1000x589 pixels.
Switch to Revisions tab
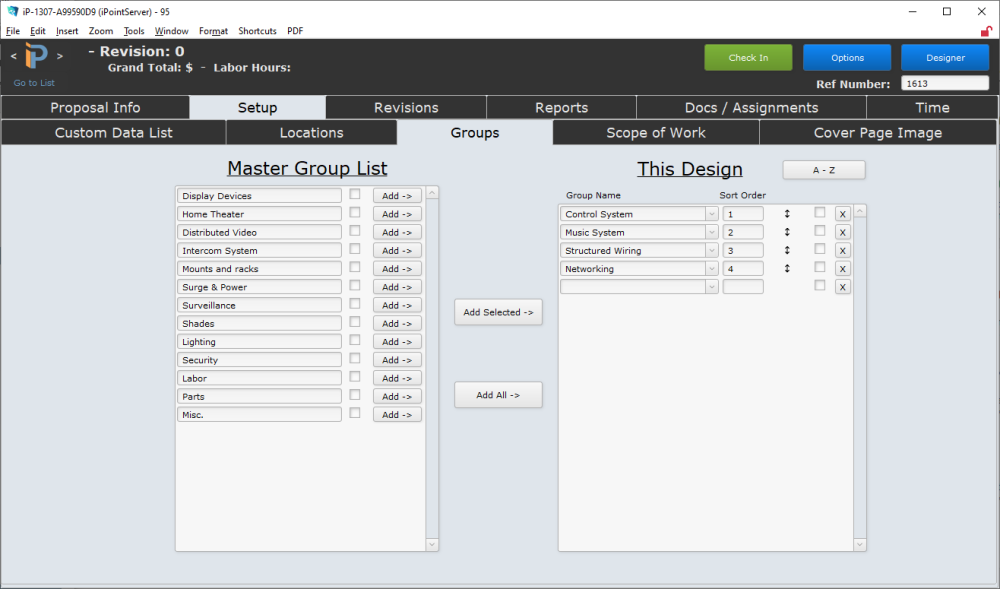406,108
